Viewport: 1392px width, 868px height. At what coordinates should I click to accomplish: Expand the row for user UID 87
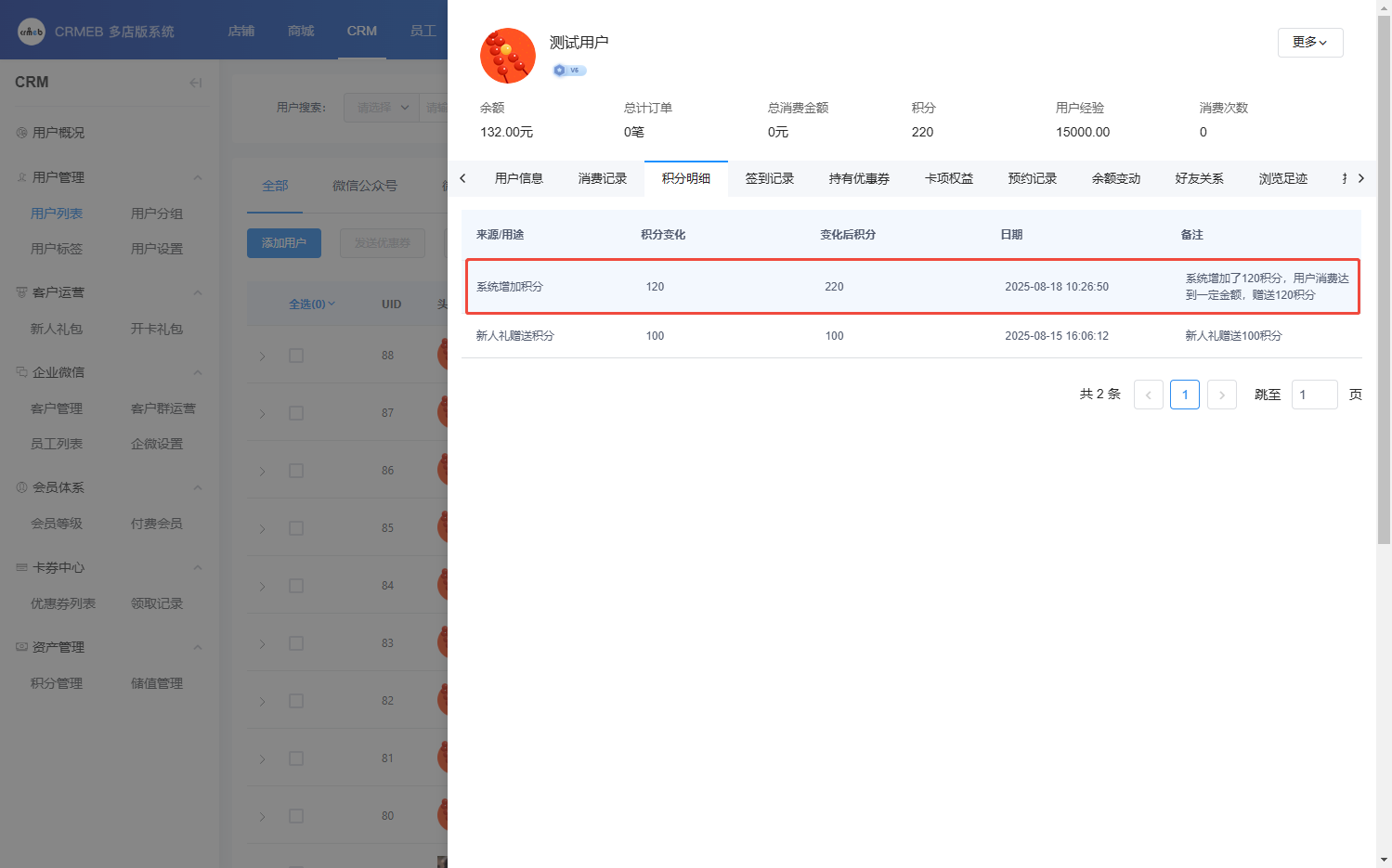click(x=263, y=413)
